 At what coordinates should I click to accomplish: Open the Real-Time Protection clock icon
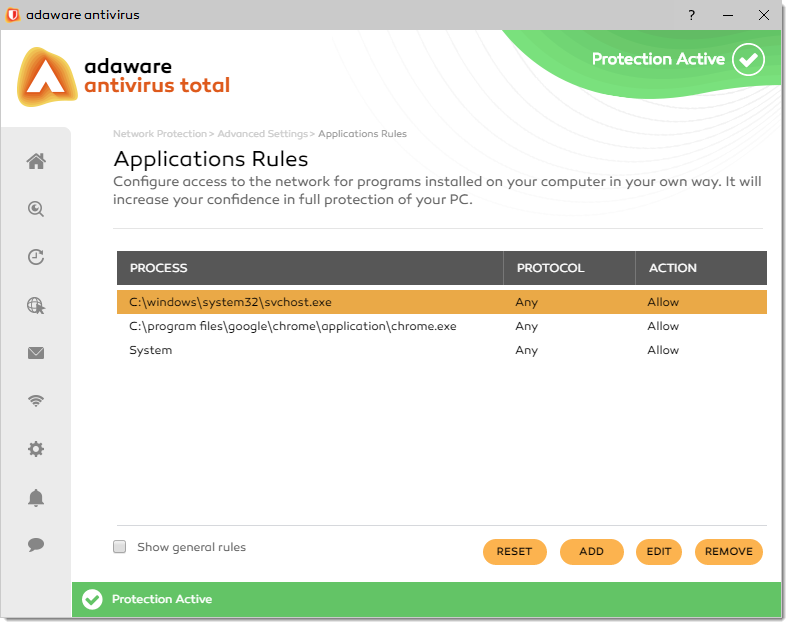tap(36, 257)
